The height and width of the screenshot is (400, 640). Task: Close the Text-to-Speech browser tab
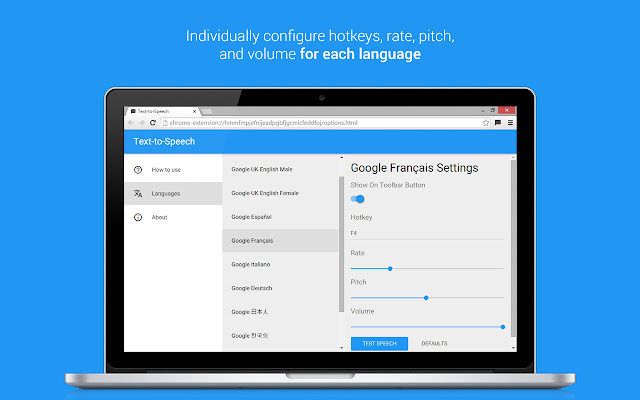click(x=195, y=111)
